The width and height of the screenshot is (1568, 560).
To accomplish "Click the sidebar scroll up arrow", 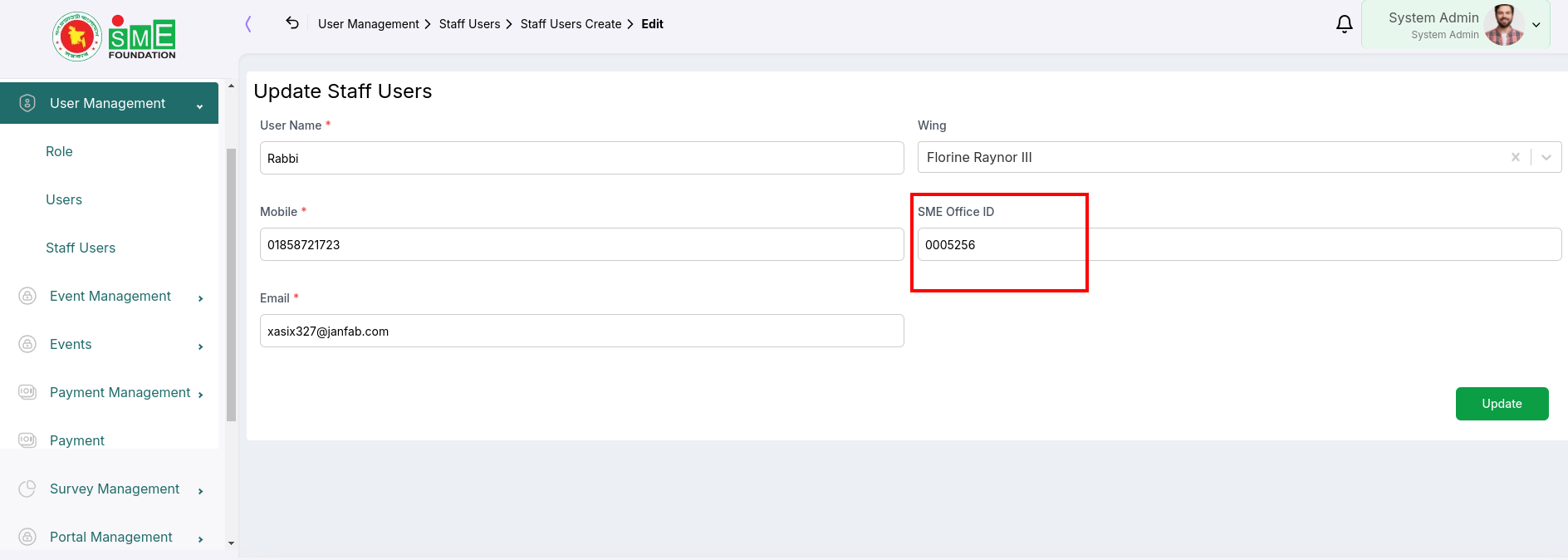I will [231, 86].
